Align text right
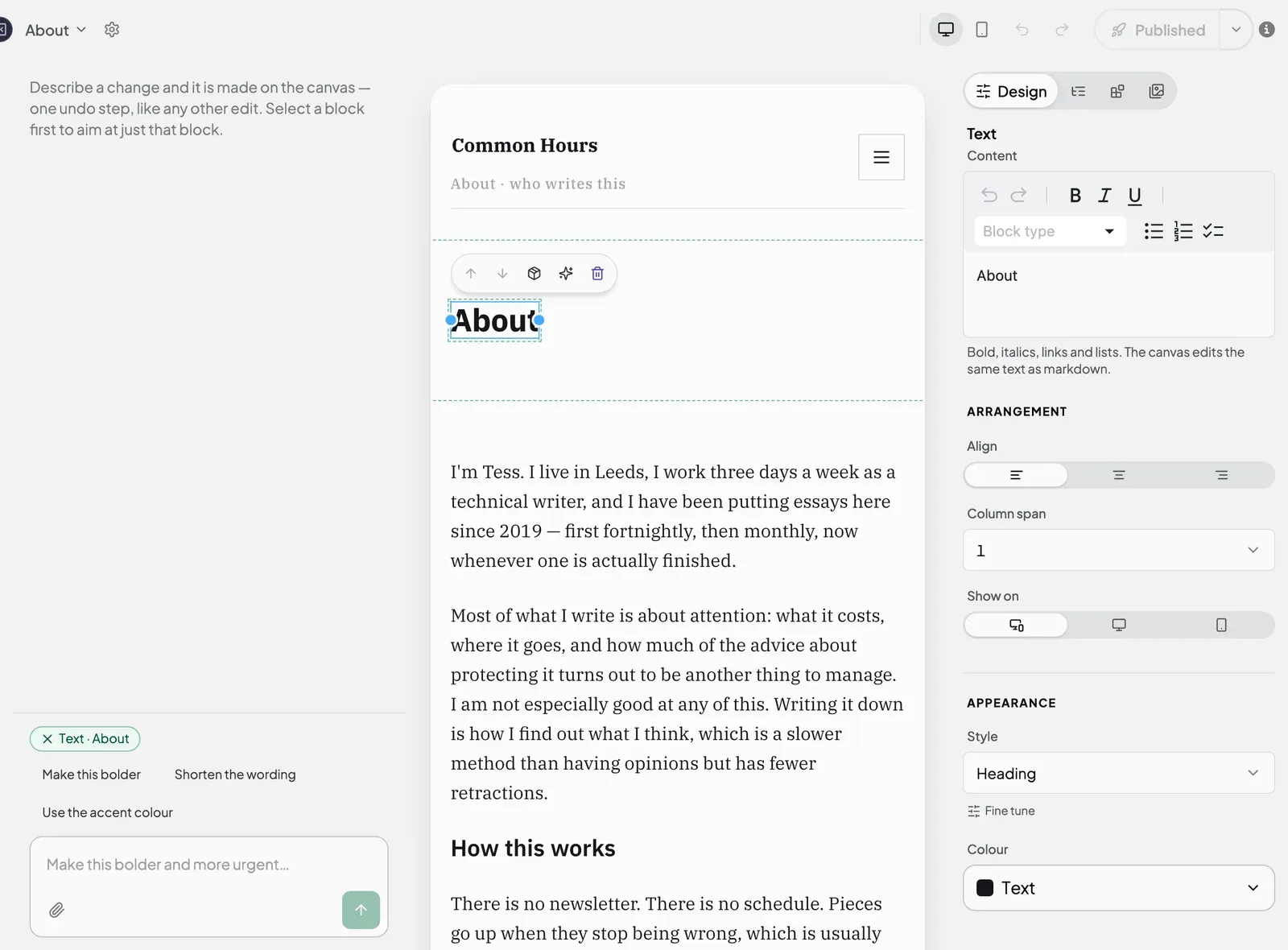 (x=1222, y=475)
